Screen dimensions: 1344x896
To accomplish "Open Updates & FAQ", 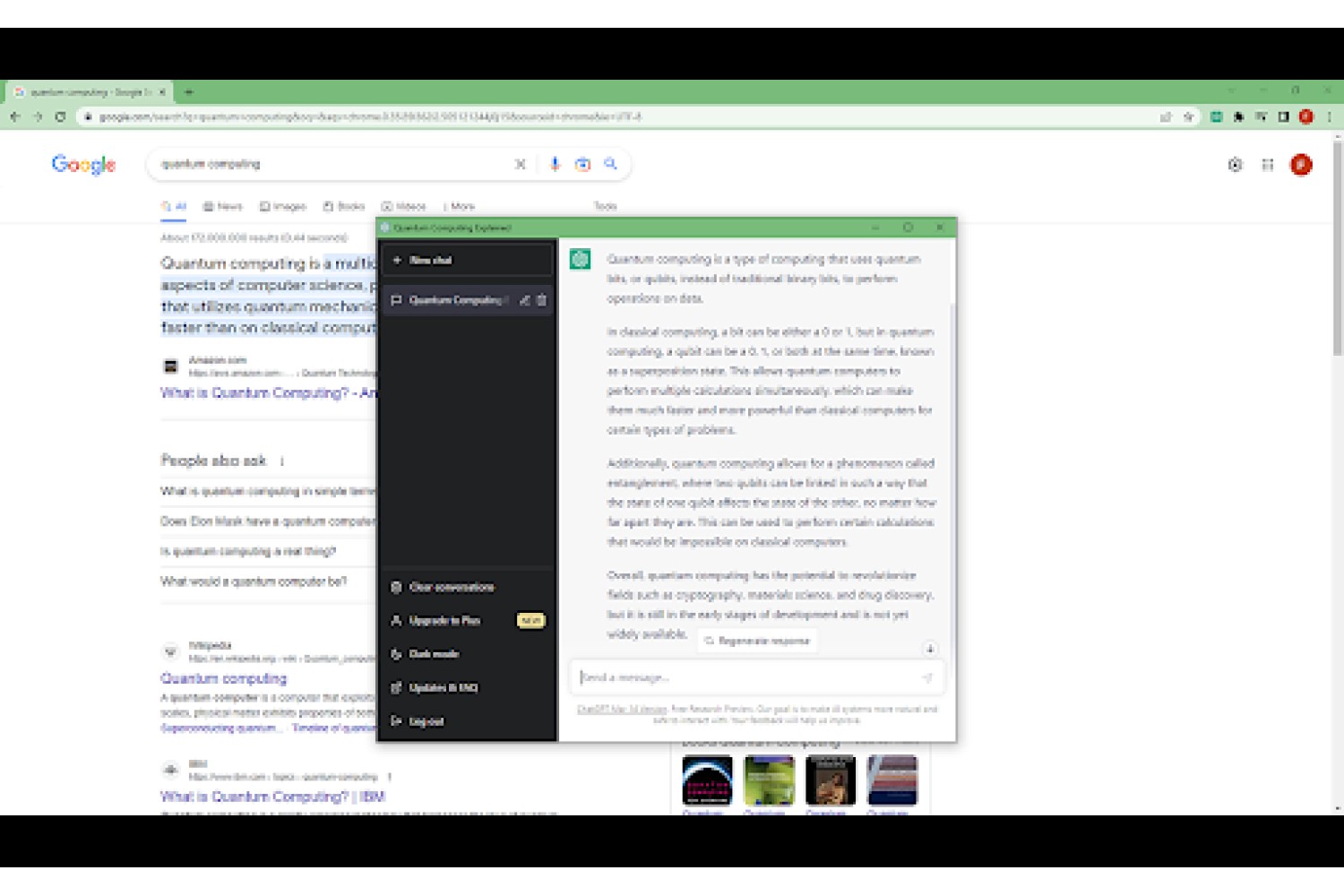I will (x=468, y=687).
